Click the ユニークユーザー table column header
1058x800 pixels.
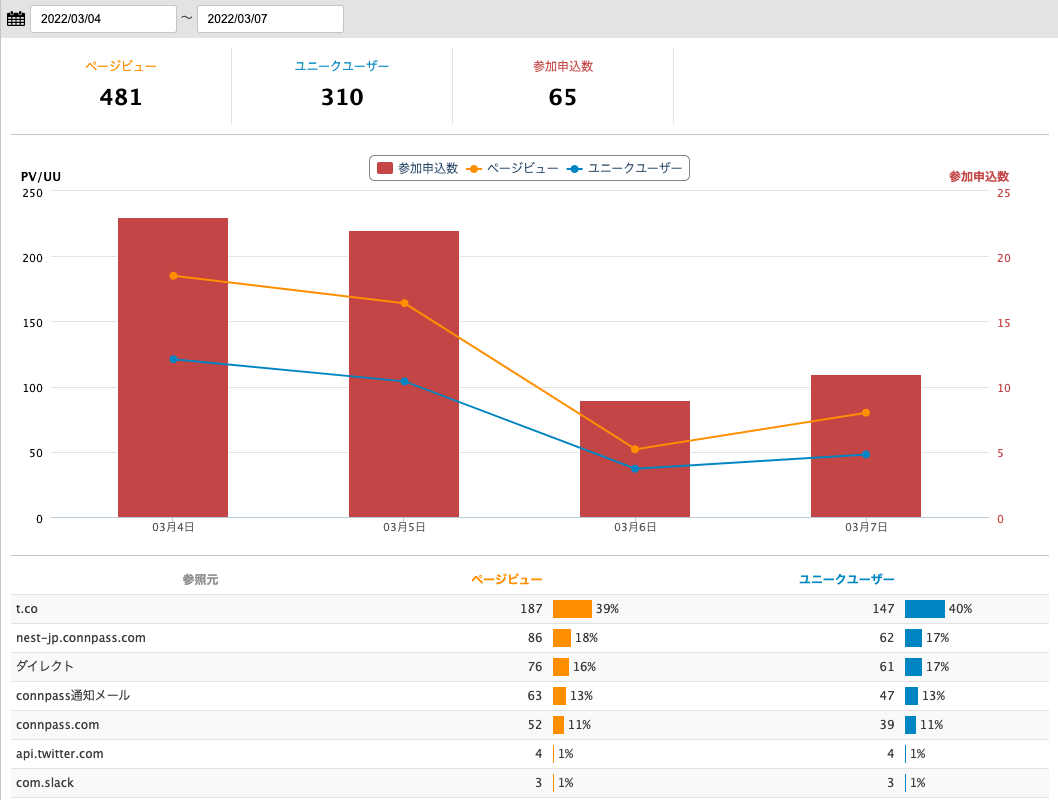click(847, 579)
